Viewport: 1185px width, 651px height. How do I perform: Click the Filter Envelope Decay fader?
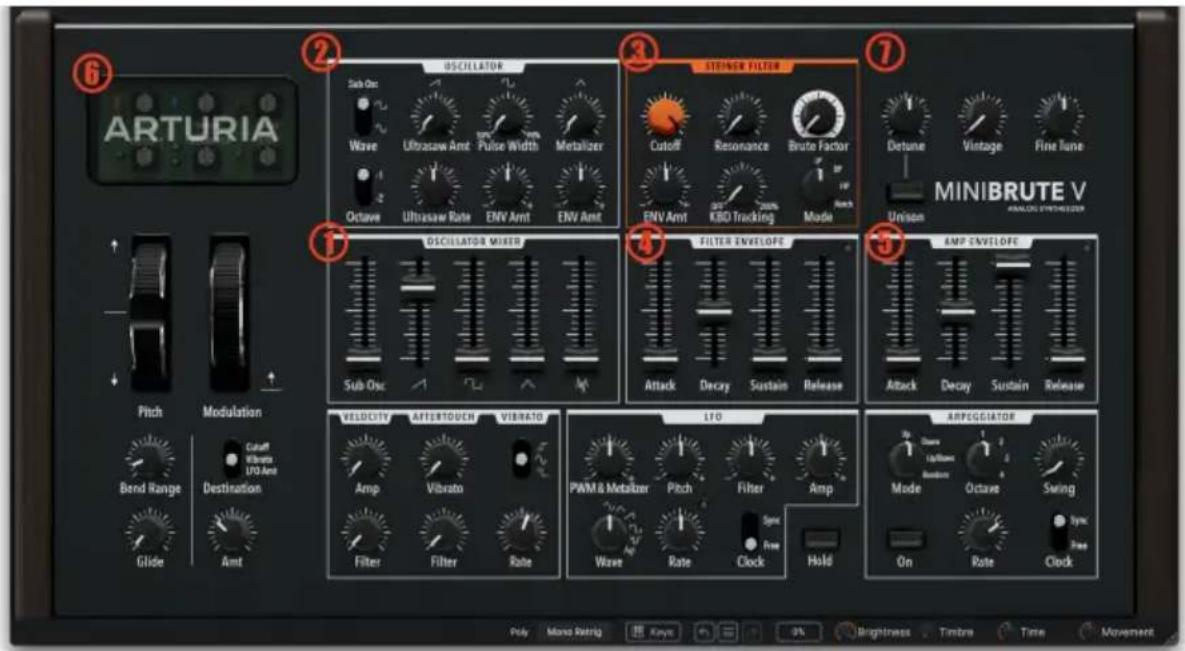tap(713, 312)
